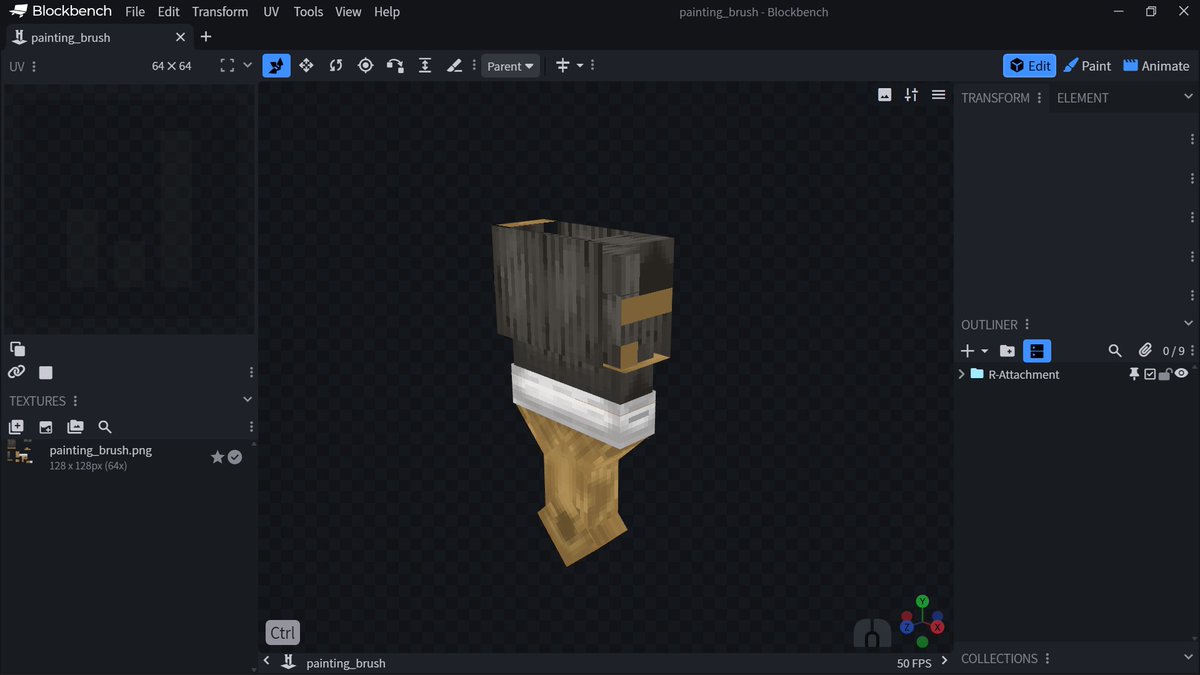Open the Tools menu

click(308, 12)
